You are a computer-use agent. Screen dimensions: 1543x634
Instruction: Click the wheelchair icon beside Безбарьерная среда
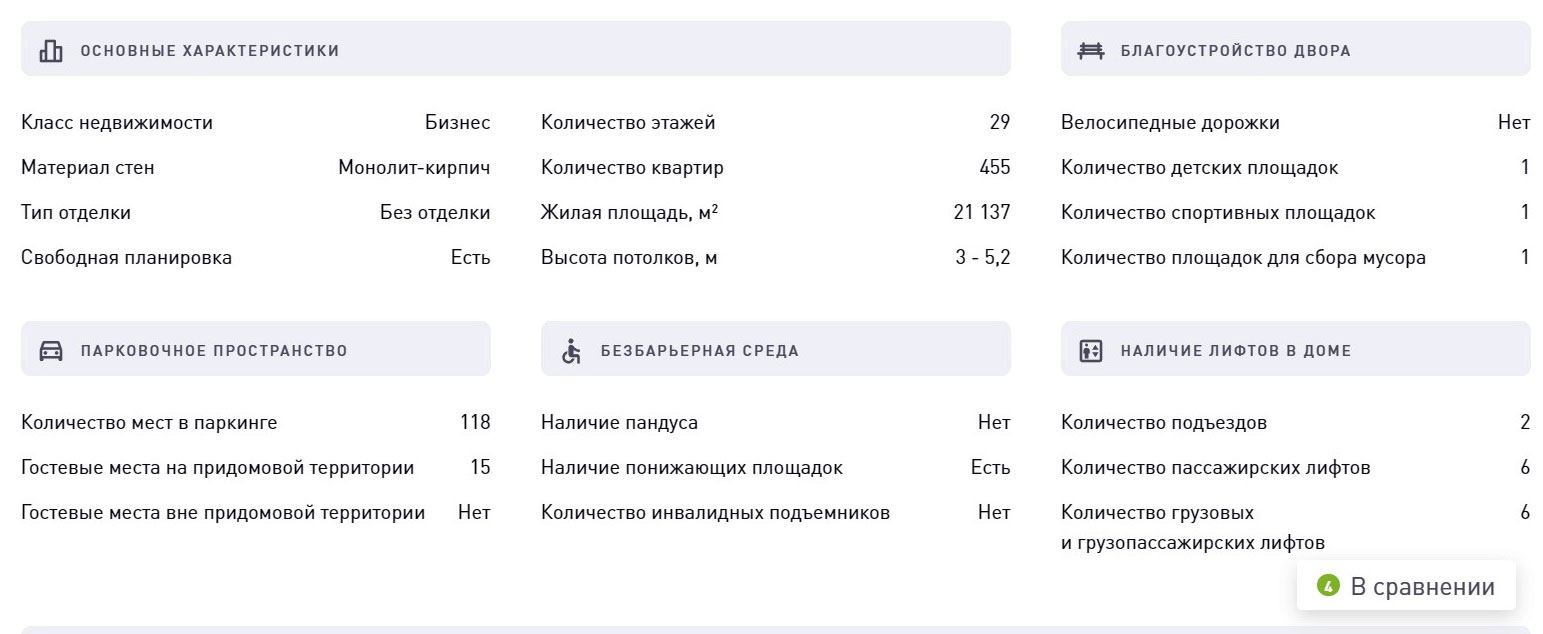pos(571,351)
